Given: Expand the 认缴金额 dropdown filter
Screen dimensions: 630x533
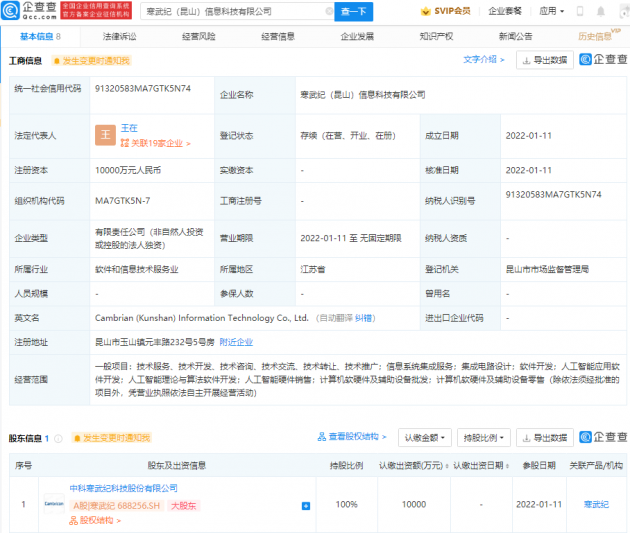Looking at the screenshot, I should (x=425, y=437).
